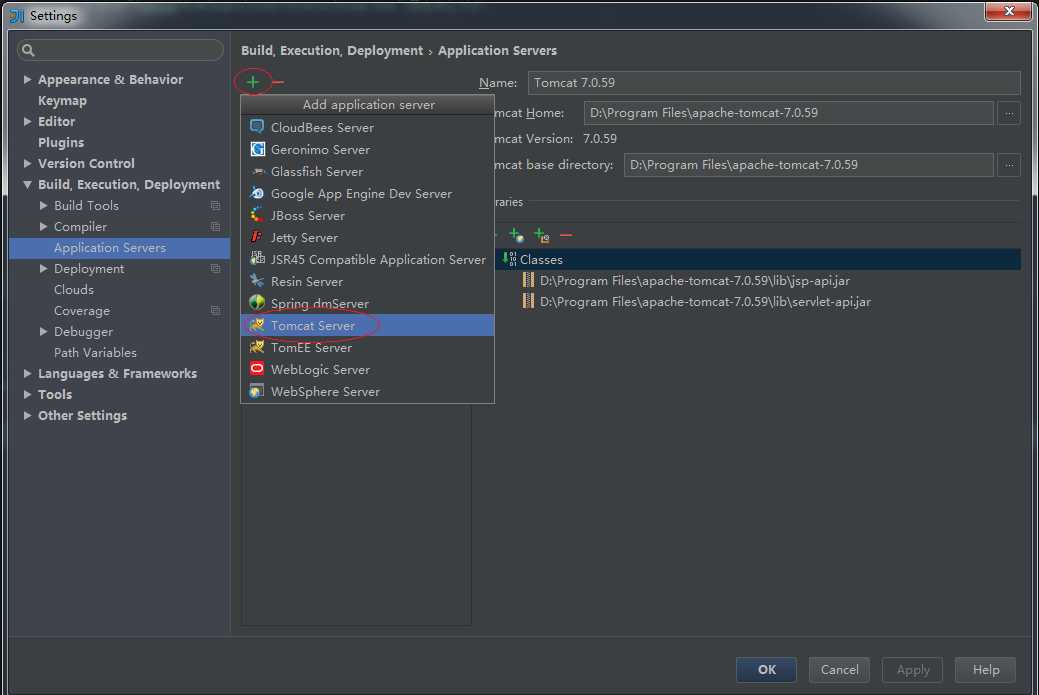Pick JBoss Server menu entry

(367, 215)
